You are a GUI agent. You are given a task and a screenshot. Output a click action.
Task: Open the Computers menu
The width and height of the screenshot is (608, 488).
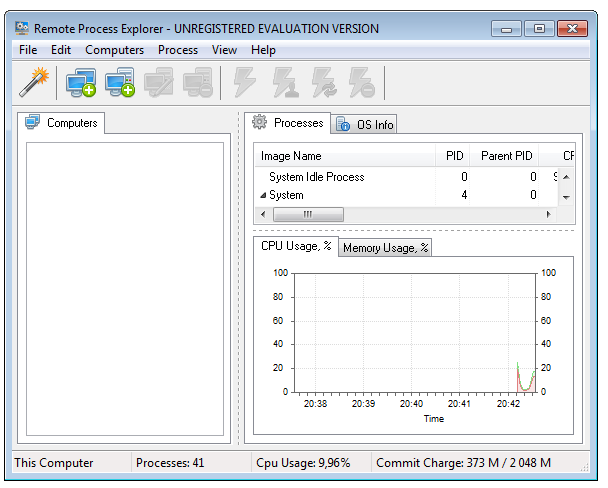114,50
